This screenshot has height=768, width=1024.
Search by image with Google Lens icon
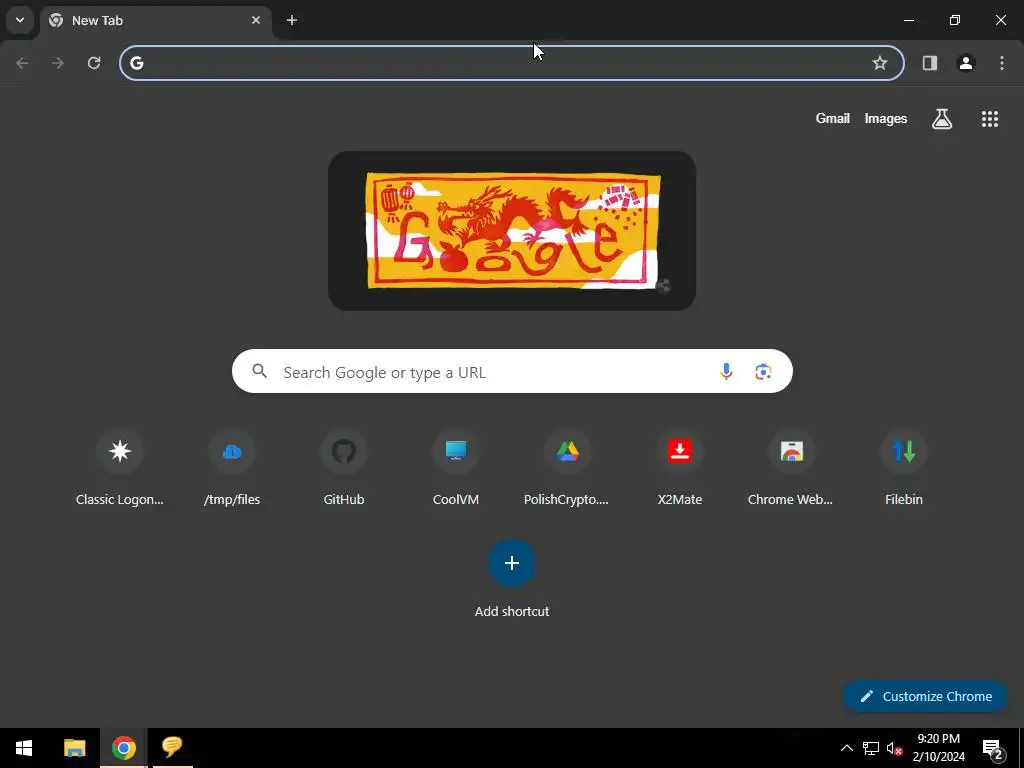(x=763, y=372)
